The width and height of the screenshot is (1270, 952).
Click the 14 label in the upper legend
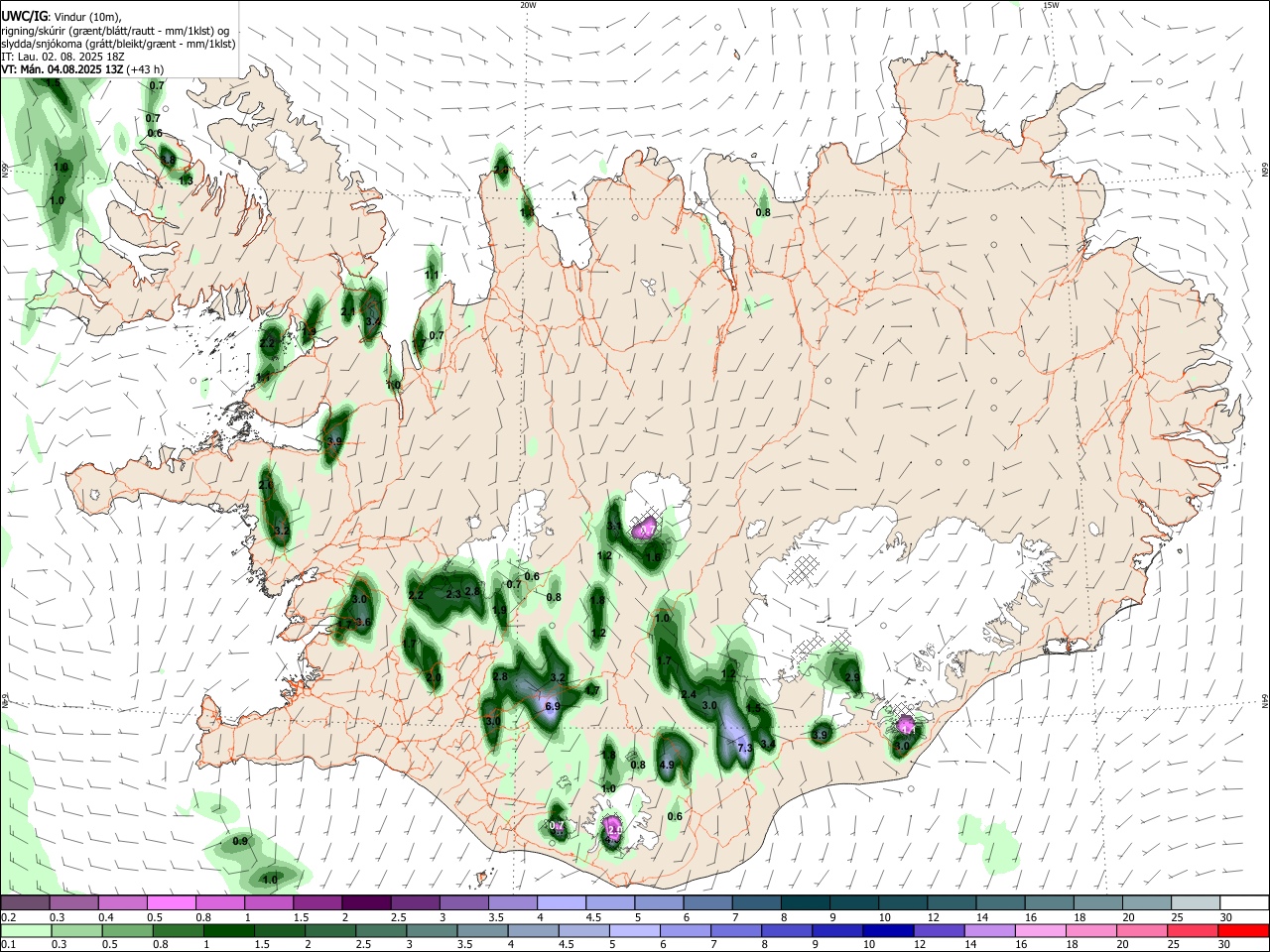pyautogui.click(x=982, y=917)
